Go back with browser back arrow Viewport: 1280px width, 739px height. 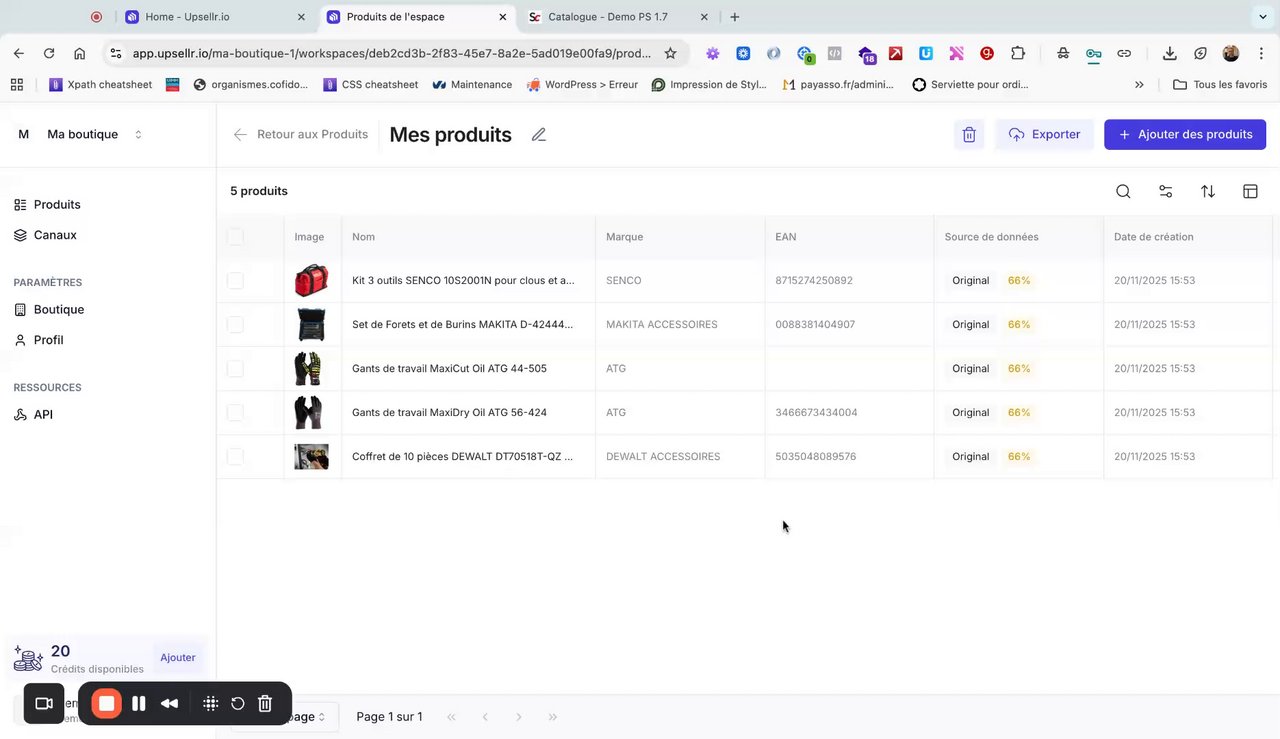[x=19, y=53]
